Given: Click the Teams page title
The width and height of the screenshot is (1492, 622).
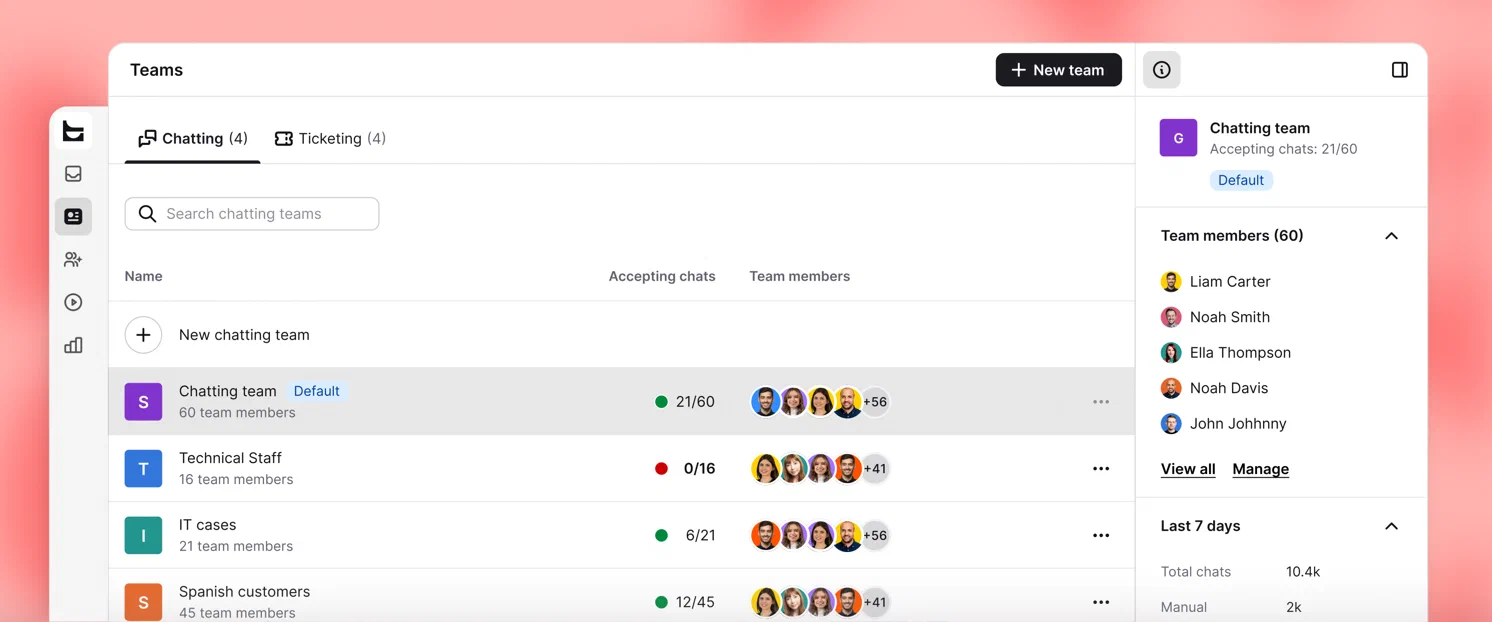Looking at the screenshot, I should click(x=156, y=70).
